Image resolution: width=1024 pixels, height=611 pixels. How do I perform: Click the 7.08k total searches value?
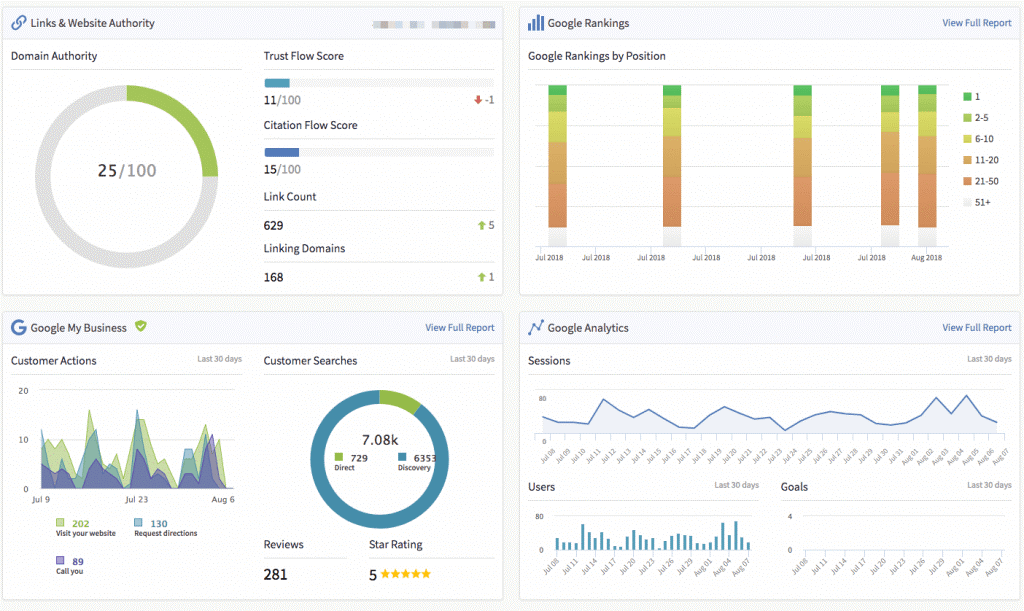(380, 440)
